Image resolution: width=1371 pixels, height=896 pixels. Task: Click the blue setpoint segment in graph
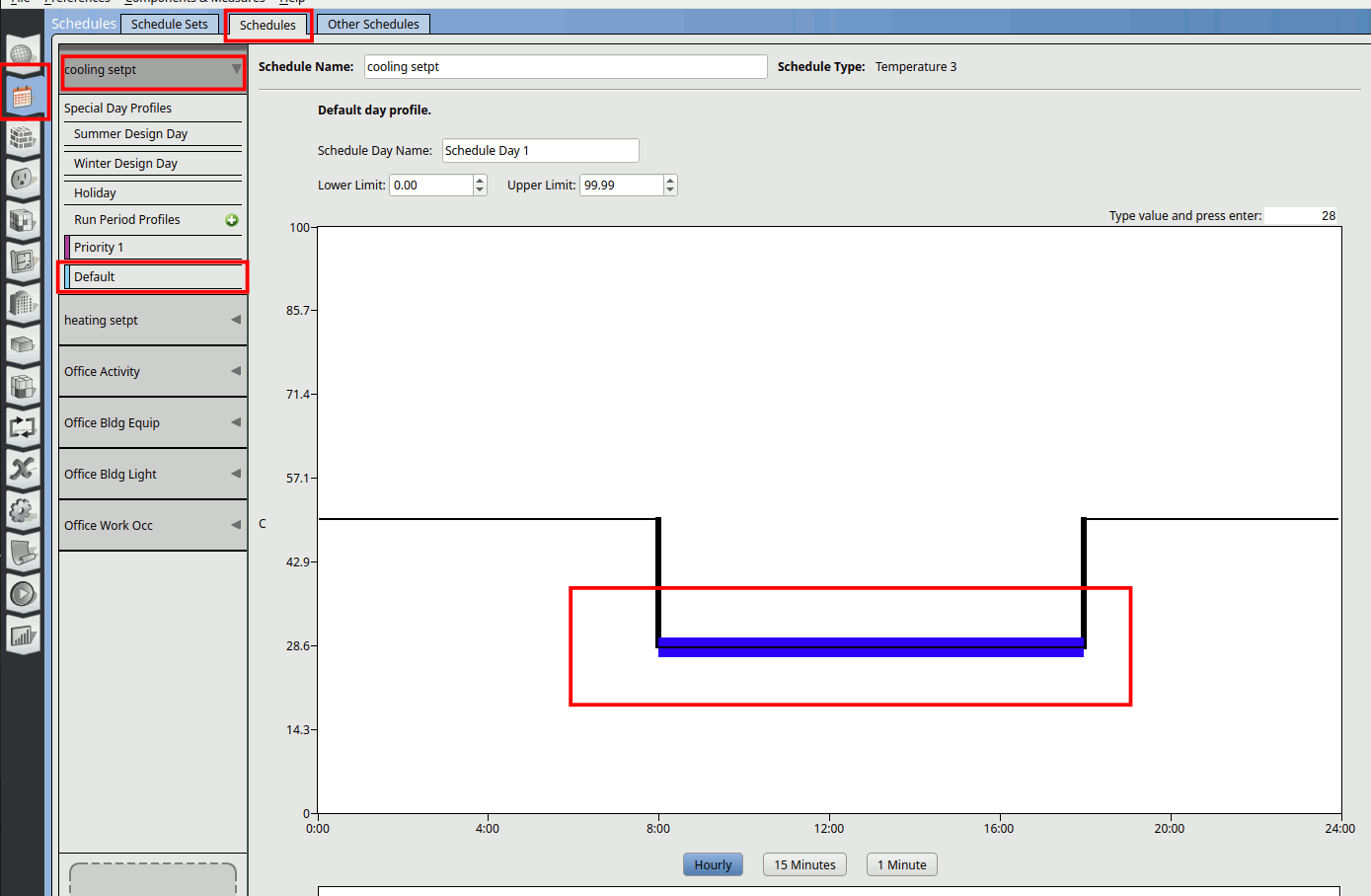tap(871, 647)
